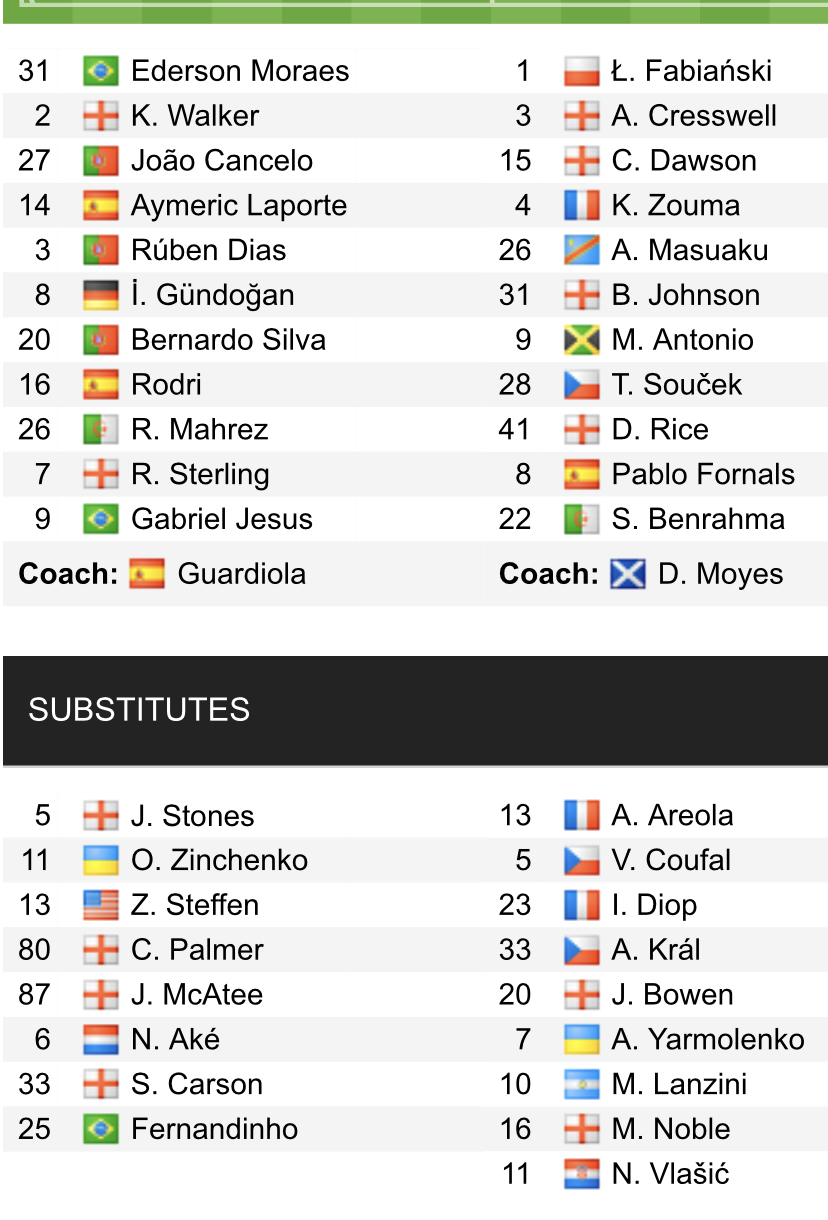
Task: Click Poland flag beside Ł. Fabiański
Action: click(581, 71)
